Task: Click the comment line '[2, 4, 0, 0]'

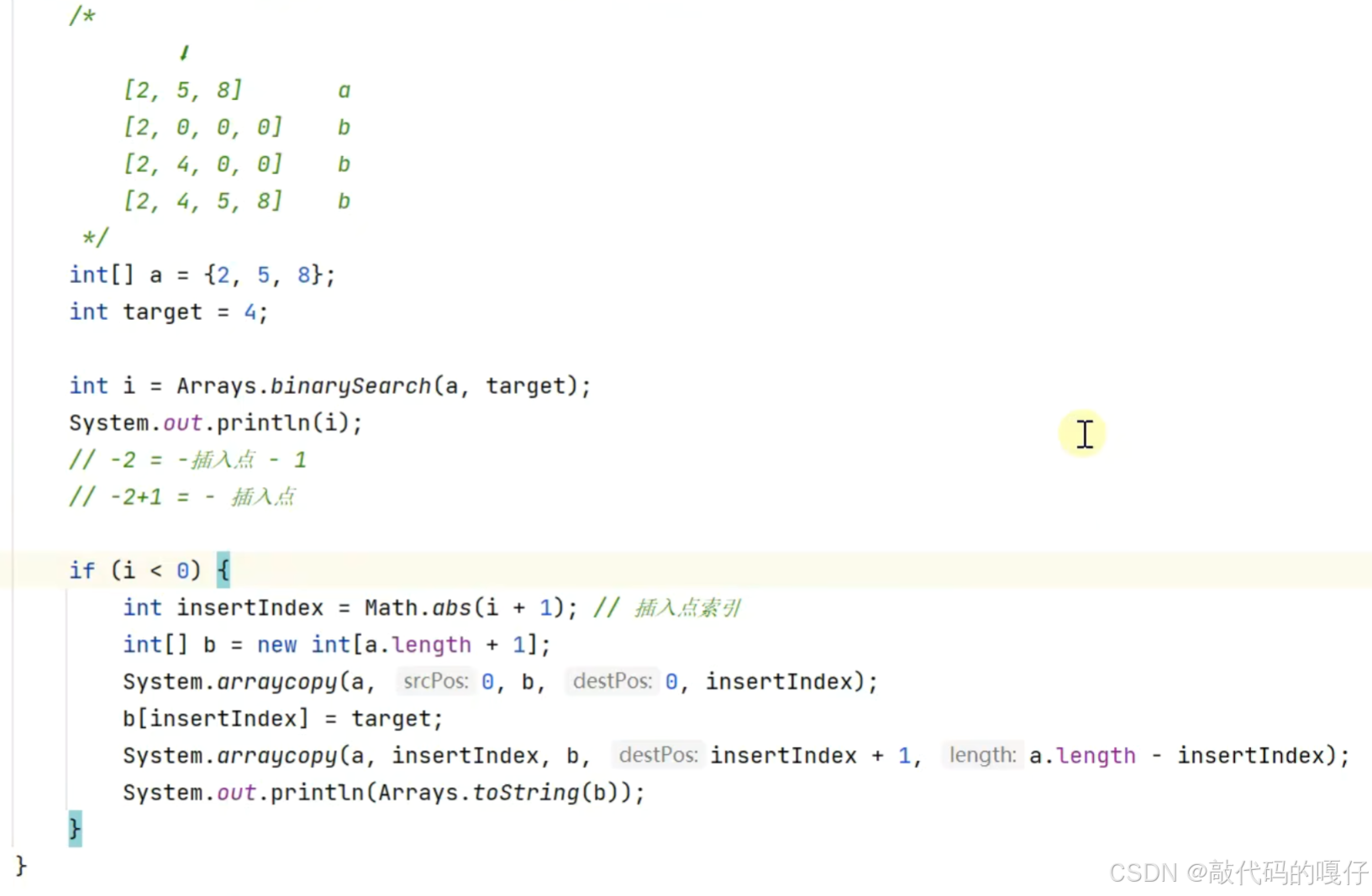Action: pyautogui.click(x=202, y=164)
